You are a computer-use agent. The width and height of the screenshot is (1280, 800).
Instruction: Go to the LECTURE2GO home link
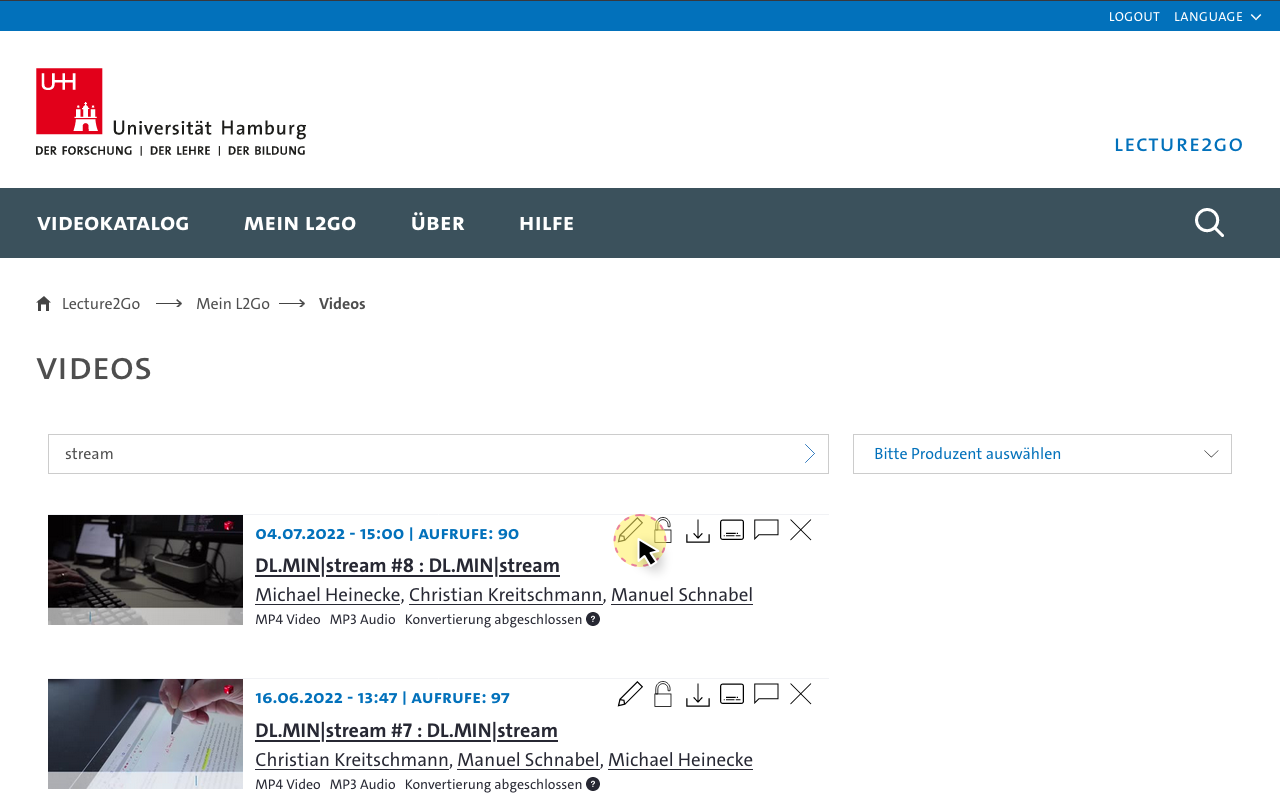point(1179,144)
